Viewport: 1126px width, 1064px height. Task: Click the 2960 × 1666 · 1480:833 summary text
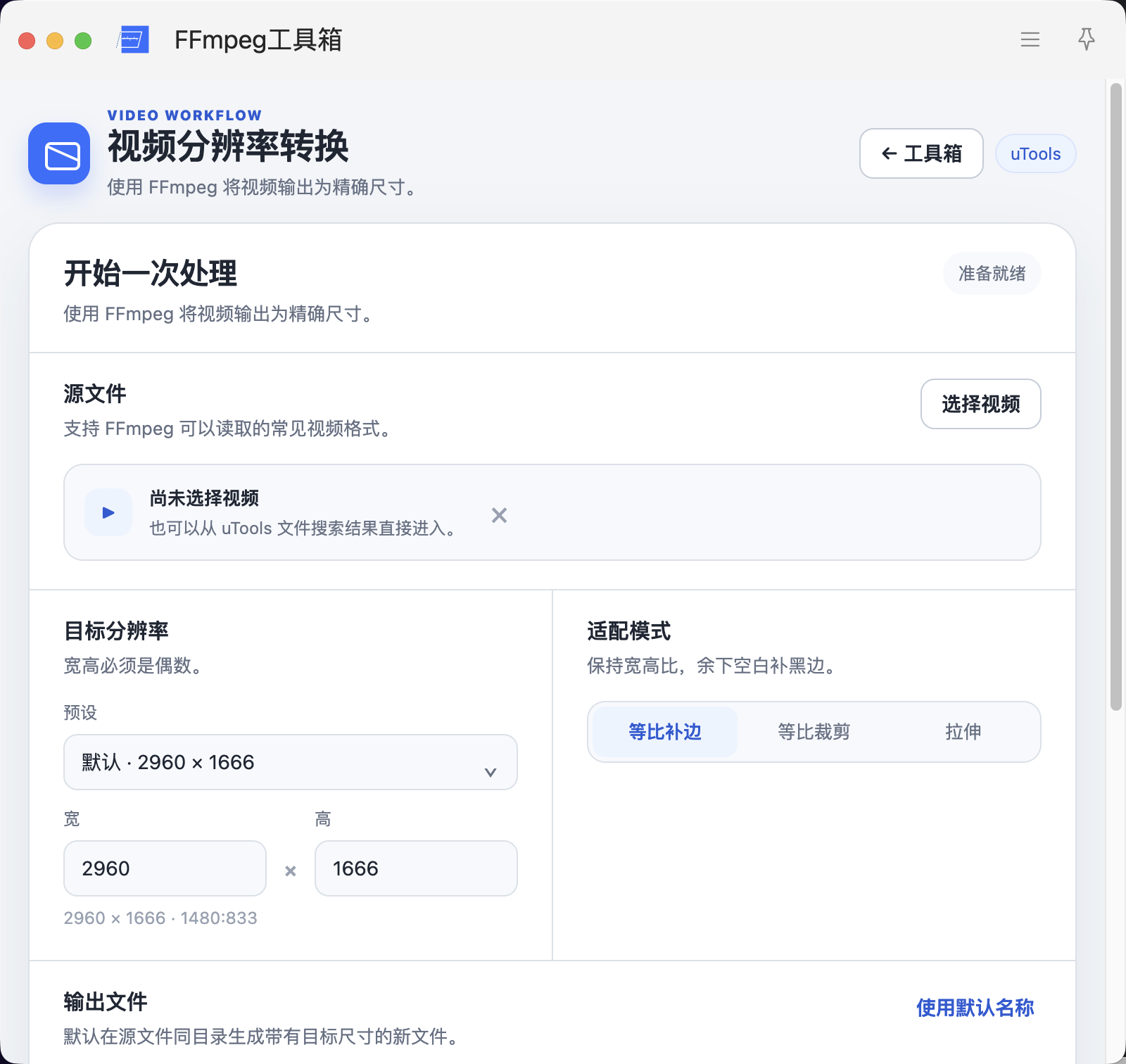click(x=160, y=918)
